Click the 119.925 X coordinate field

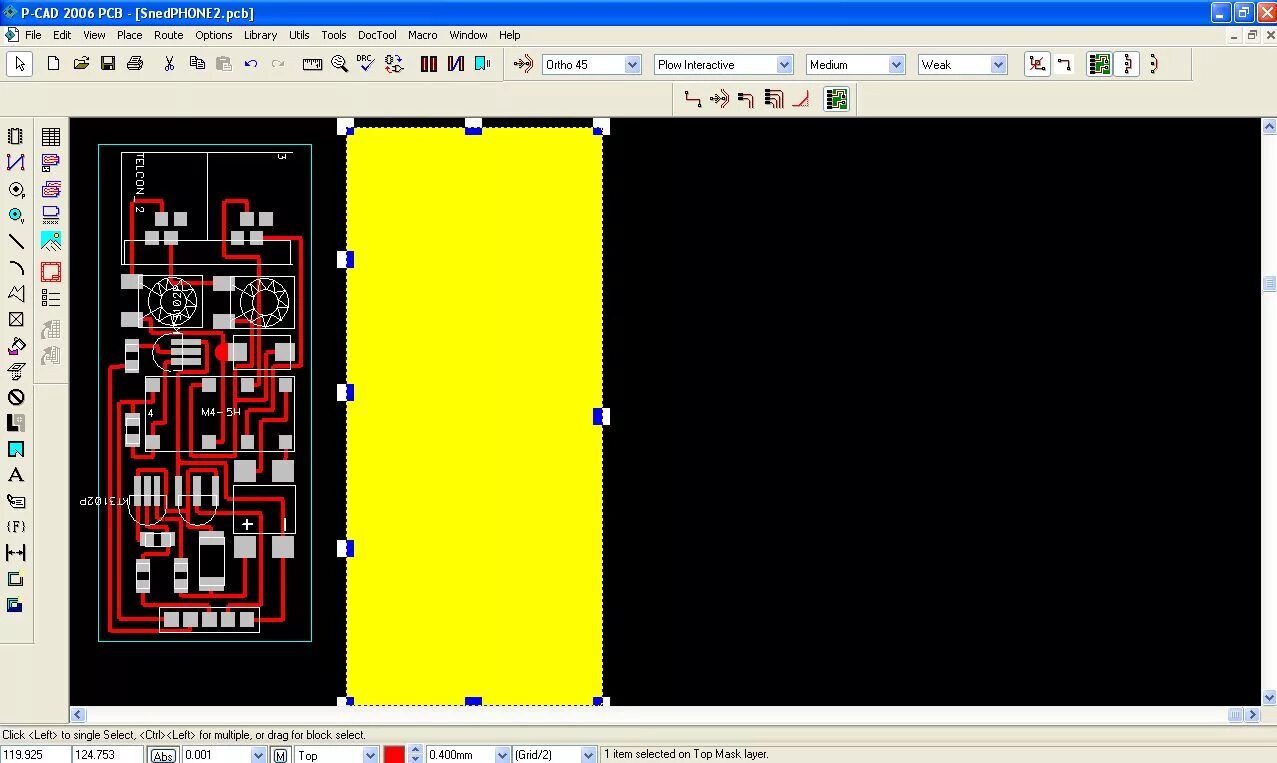35,755
